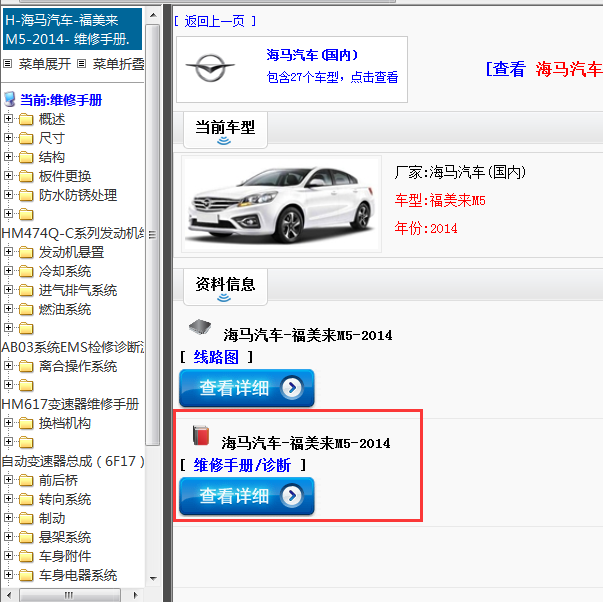Viewport: 603px width, 602px height.
Task: Click the folder icon beside 板件更换
Action: (26, 176)
